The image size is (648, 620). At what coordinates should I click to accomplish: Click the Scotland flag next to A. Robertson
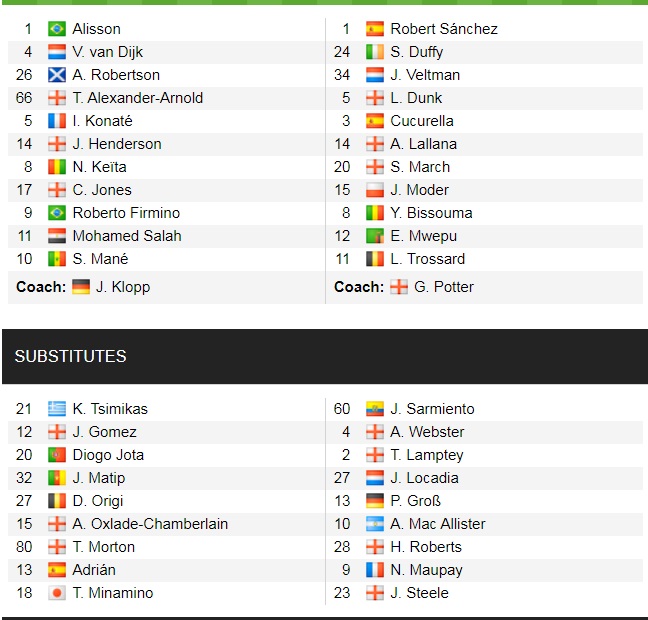pyautogui.click(x=57, y=75)
